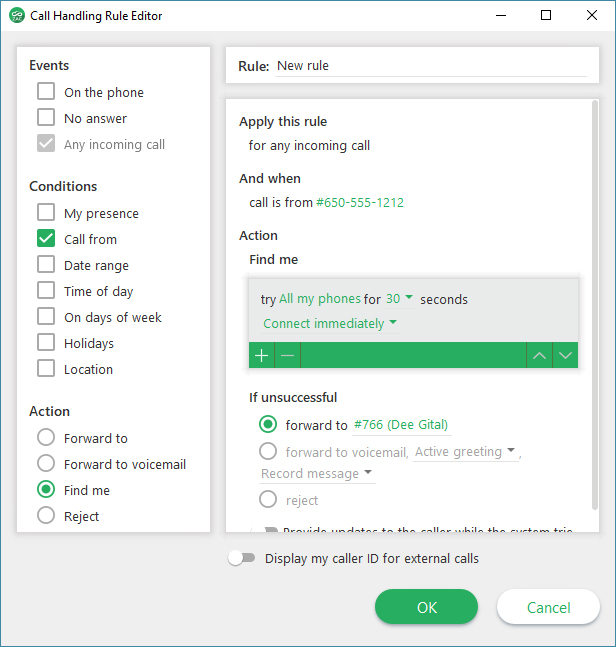The image size is (616, 647).
Task: Open the Record message dropdown
Action: point(316,473)
